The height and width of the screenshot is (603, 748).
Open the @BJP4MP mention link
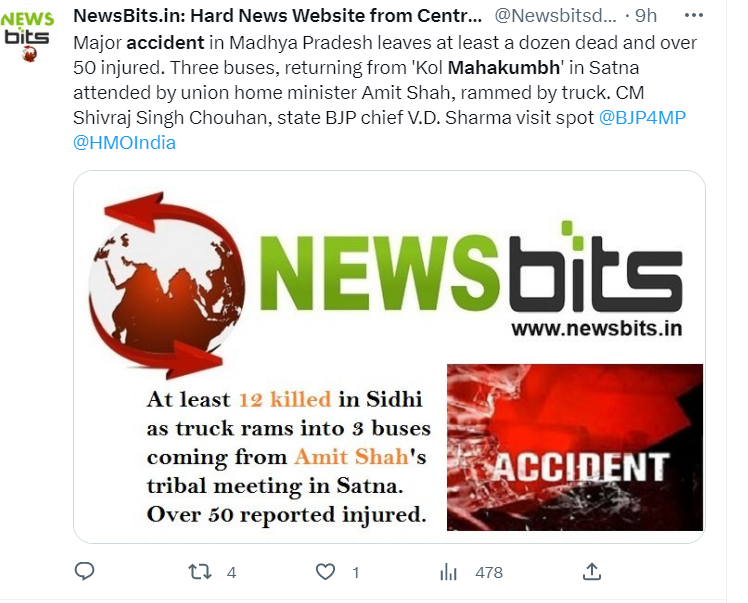[642, 117]
